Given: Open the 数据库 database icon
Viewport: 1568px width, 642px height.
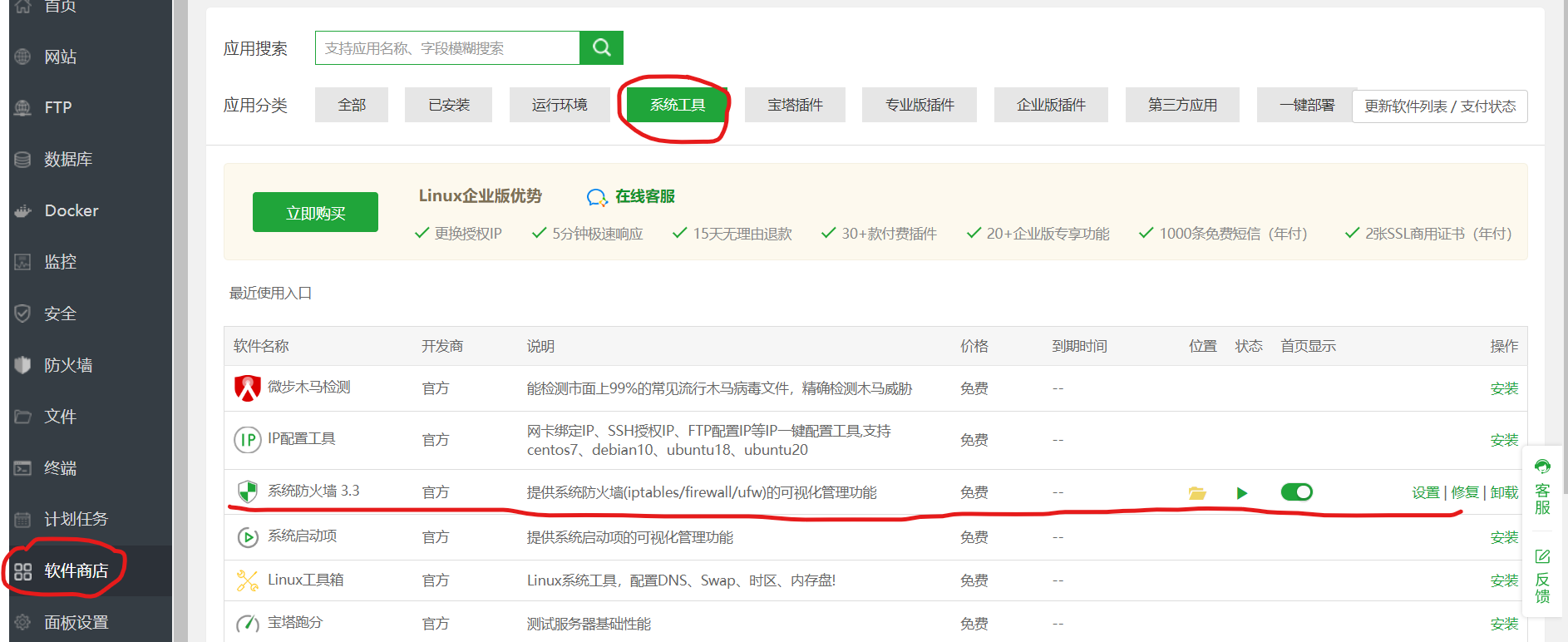Looking at the screenshot, I should pyautogui.click(x=22, y=159).
